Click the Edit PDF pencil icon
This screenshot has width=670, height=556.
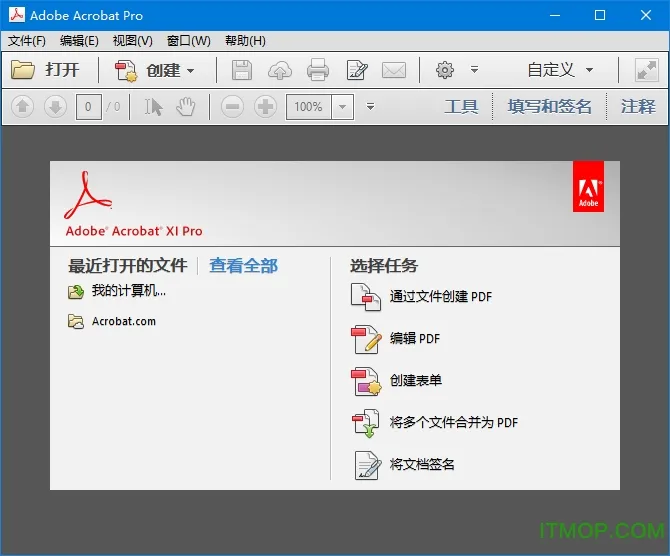[x=366, y=338]
